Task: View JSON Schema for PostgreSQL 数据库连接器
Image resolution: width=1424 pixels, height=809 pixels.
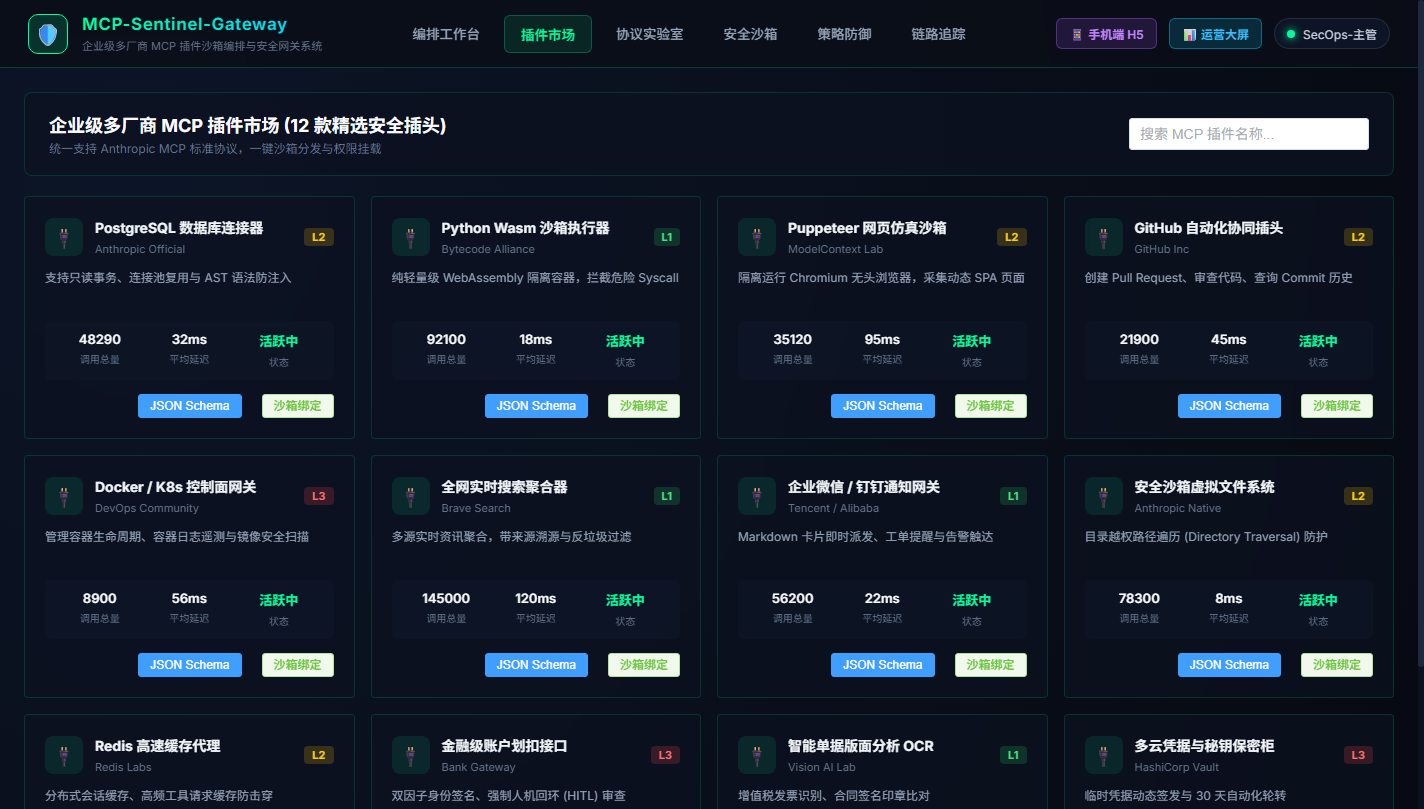Action: 190,406
